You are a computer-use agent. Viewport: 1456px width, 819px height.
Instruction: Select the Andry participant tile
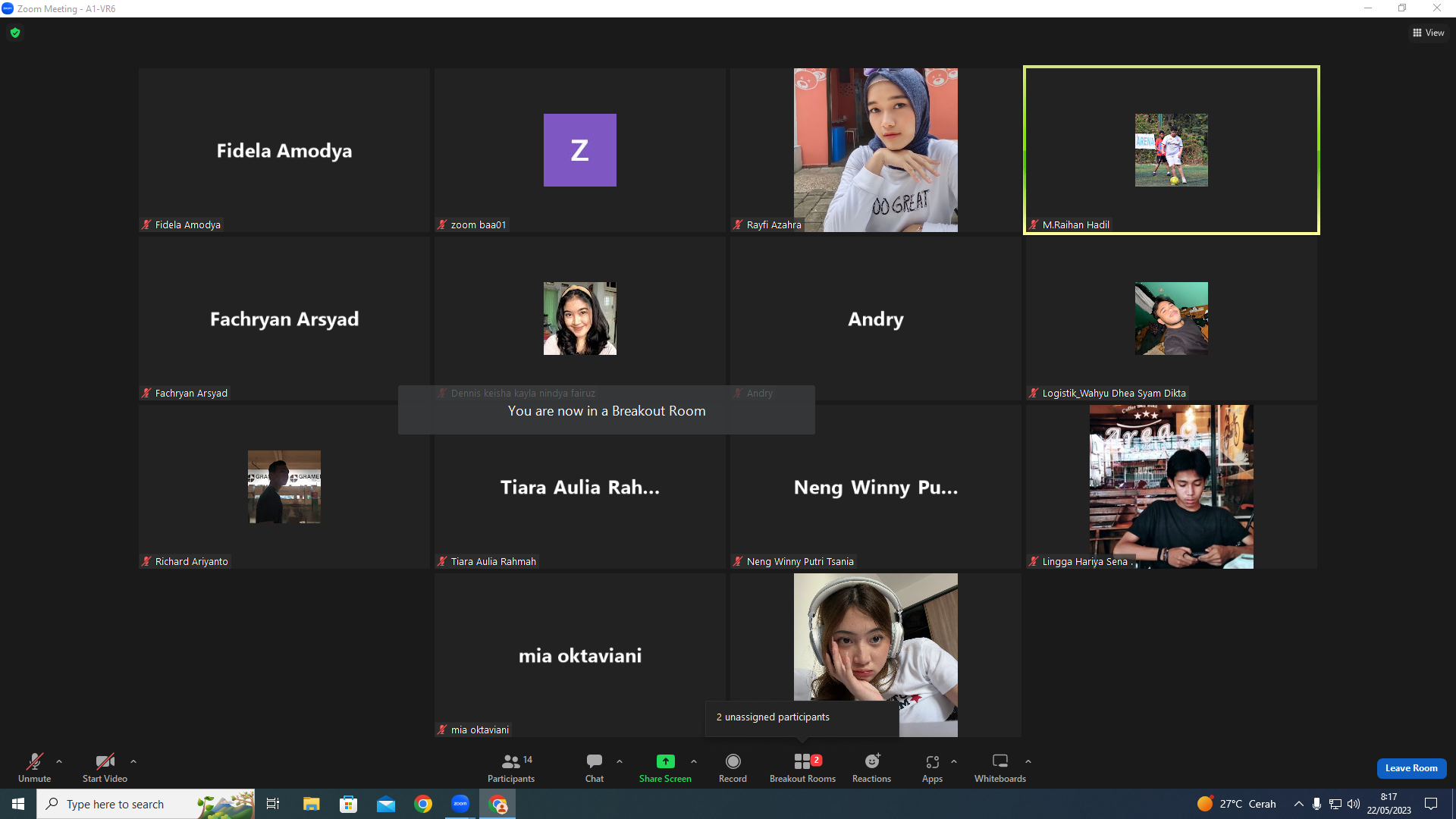click(876, 318)
